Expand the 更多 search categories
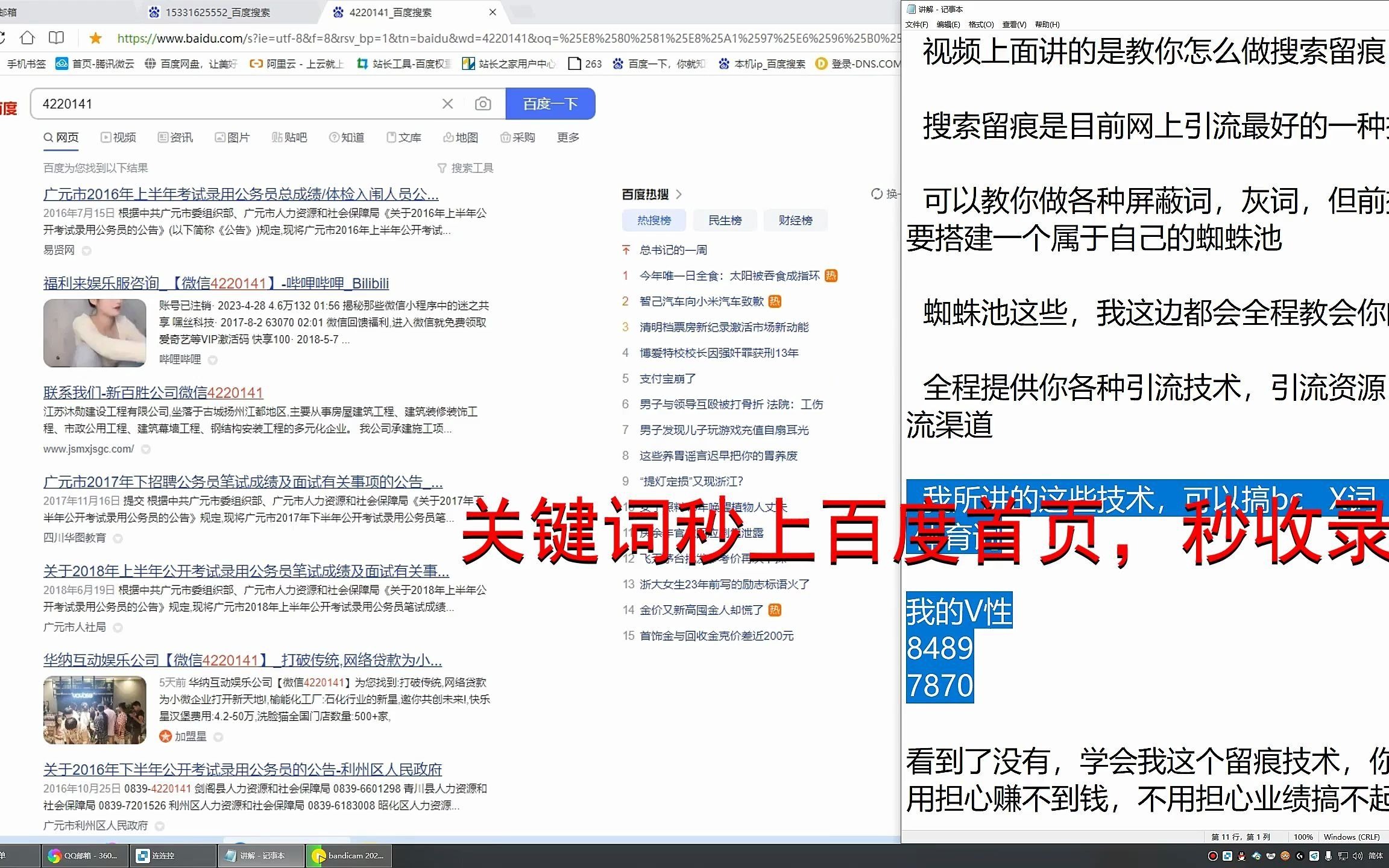This screenshot has height=868, width=1389. pos(568,137)
